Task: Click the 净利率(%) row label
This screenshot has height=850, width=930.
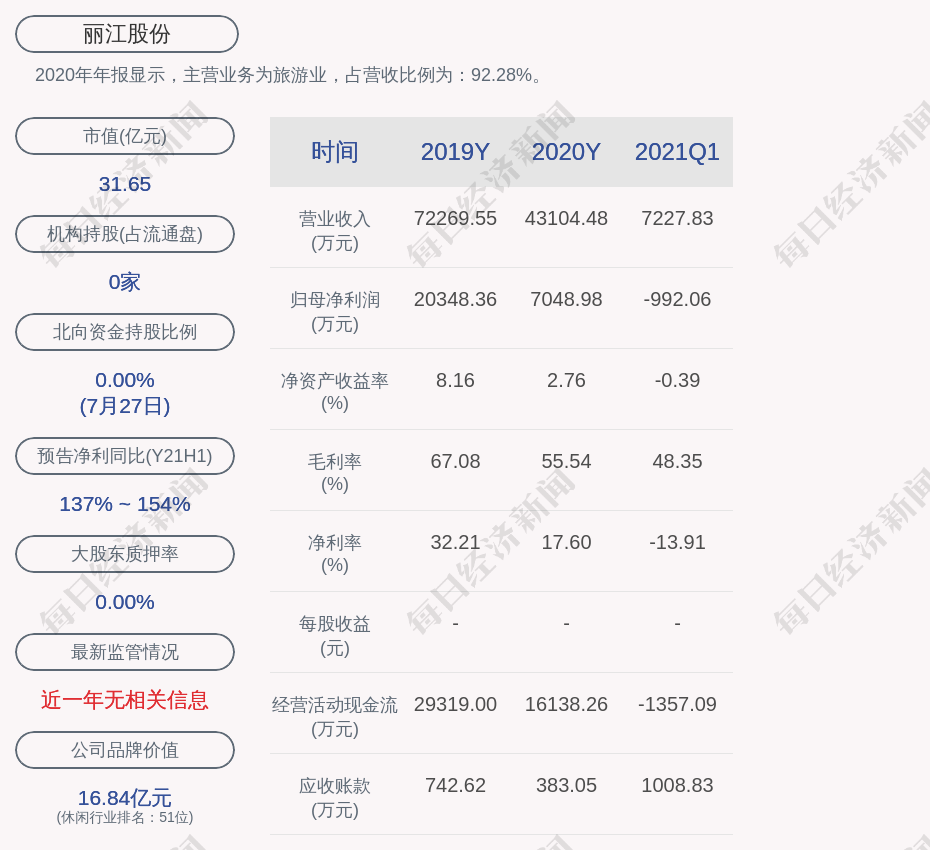Action: tap(335, 554)
